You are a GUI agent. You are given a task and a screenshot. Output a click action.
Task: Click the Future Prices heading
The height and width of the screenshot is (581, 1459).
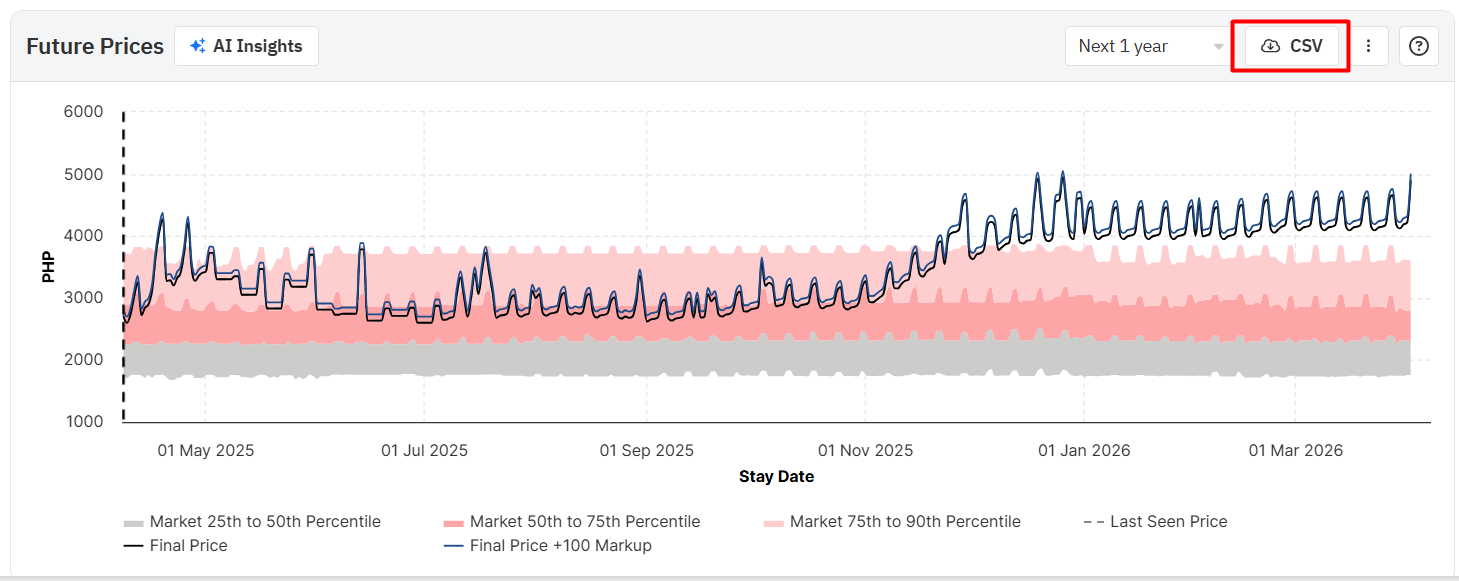pyautogui.click(x=95, y=46)
